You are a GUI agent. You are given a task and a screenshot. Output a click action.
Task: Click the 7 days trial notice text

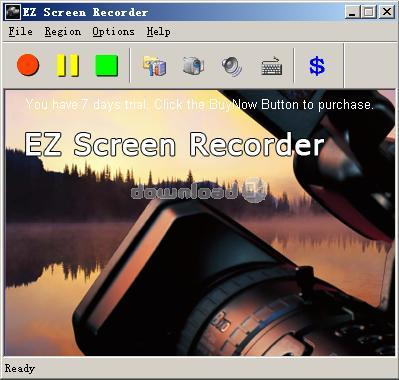tap(199, 105)
